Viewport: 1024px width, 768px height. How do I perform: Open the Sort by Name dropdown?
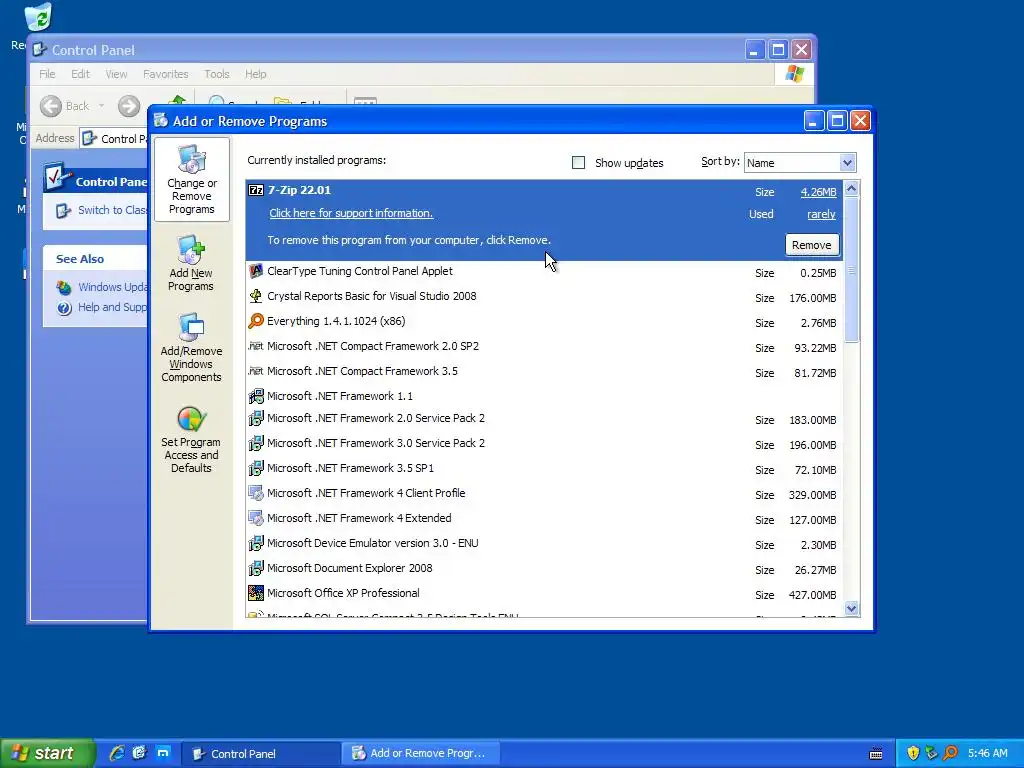(x=847, y=163)
